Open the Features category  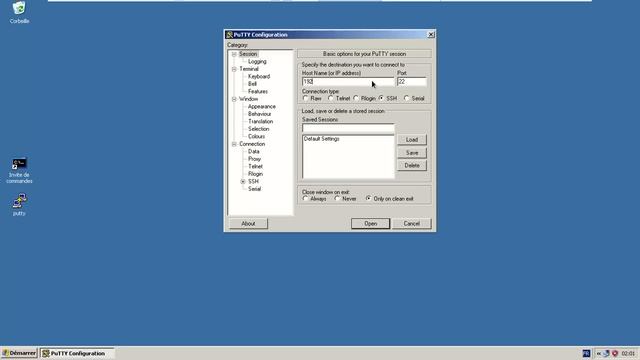click(x=258, y=91)
